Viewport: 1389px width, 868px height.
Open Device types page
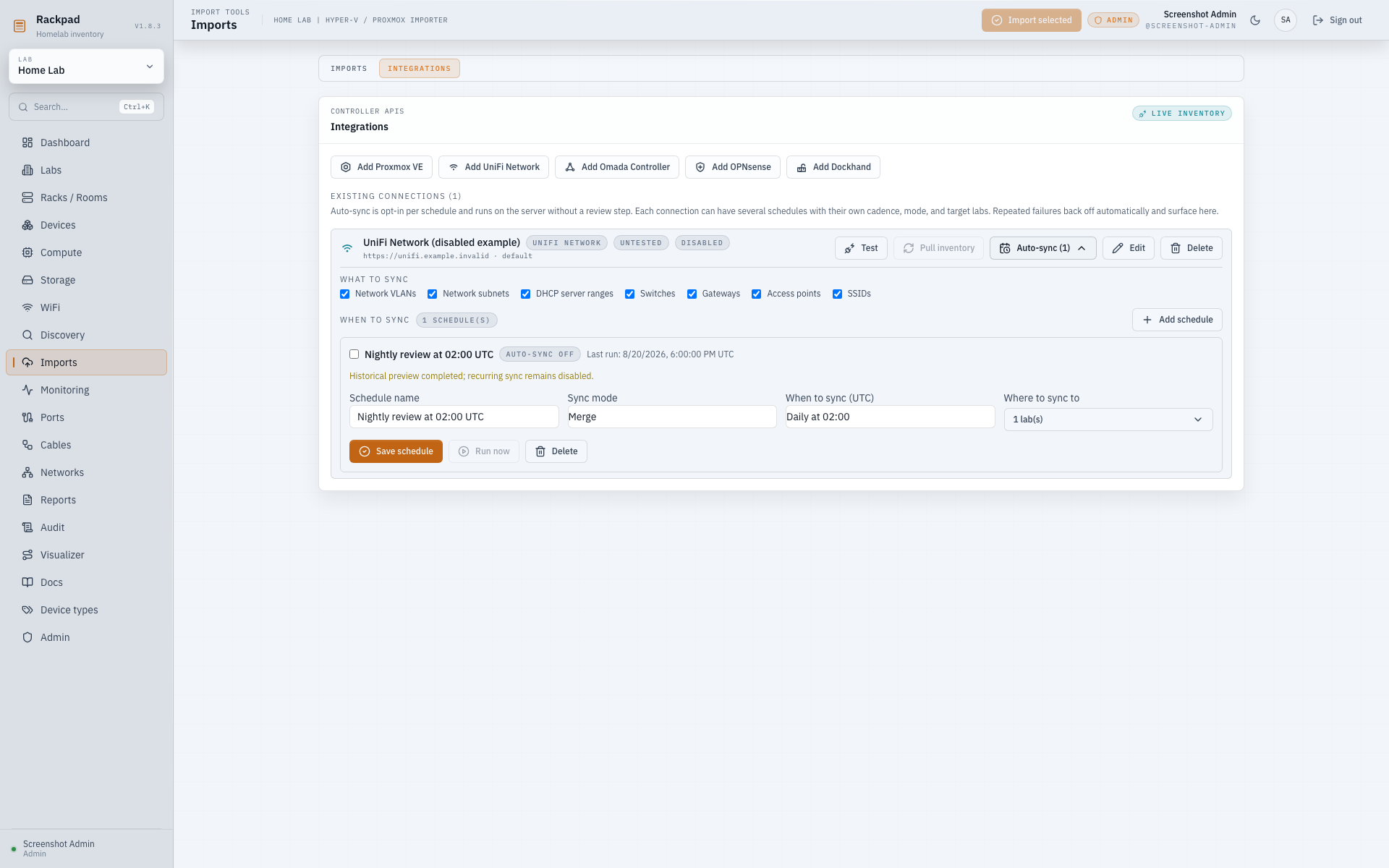(86, 610)
